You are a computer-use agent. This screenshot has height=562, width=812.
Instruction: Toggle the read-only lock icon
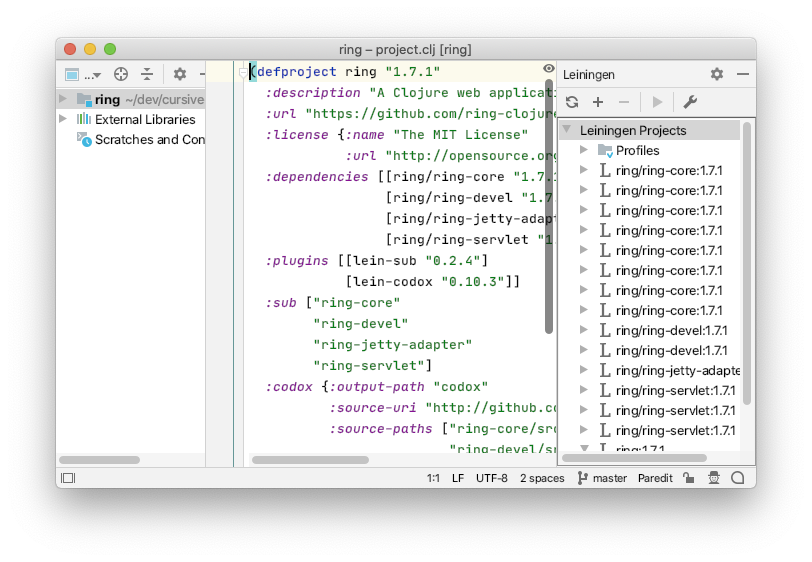point(688,478)
